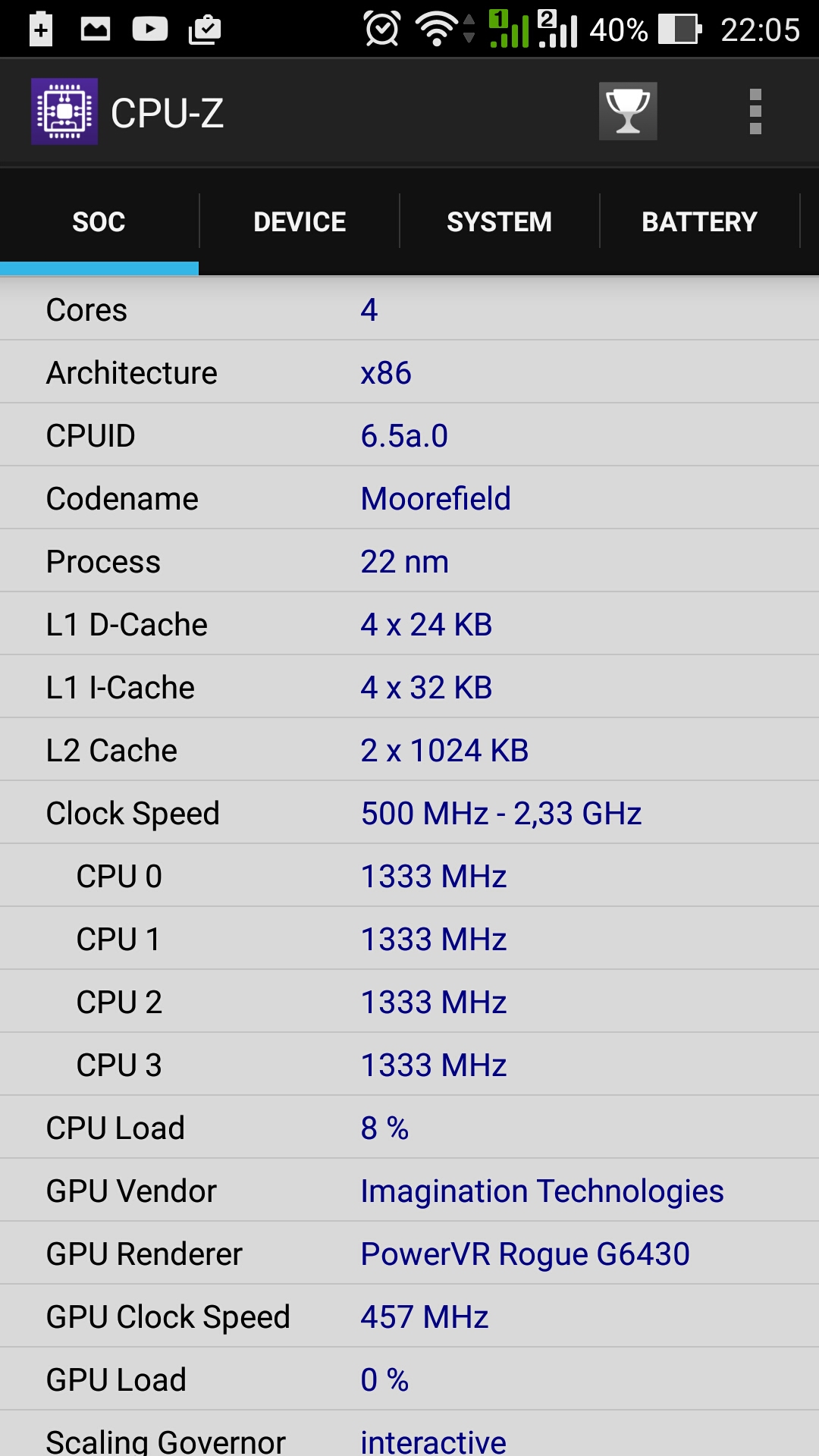Switch to the SYSTEM tab

[499, 221]
